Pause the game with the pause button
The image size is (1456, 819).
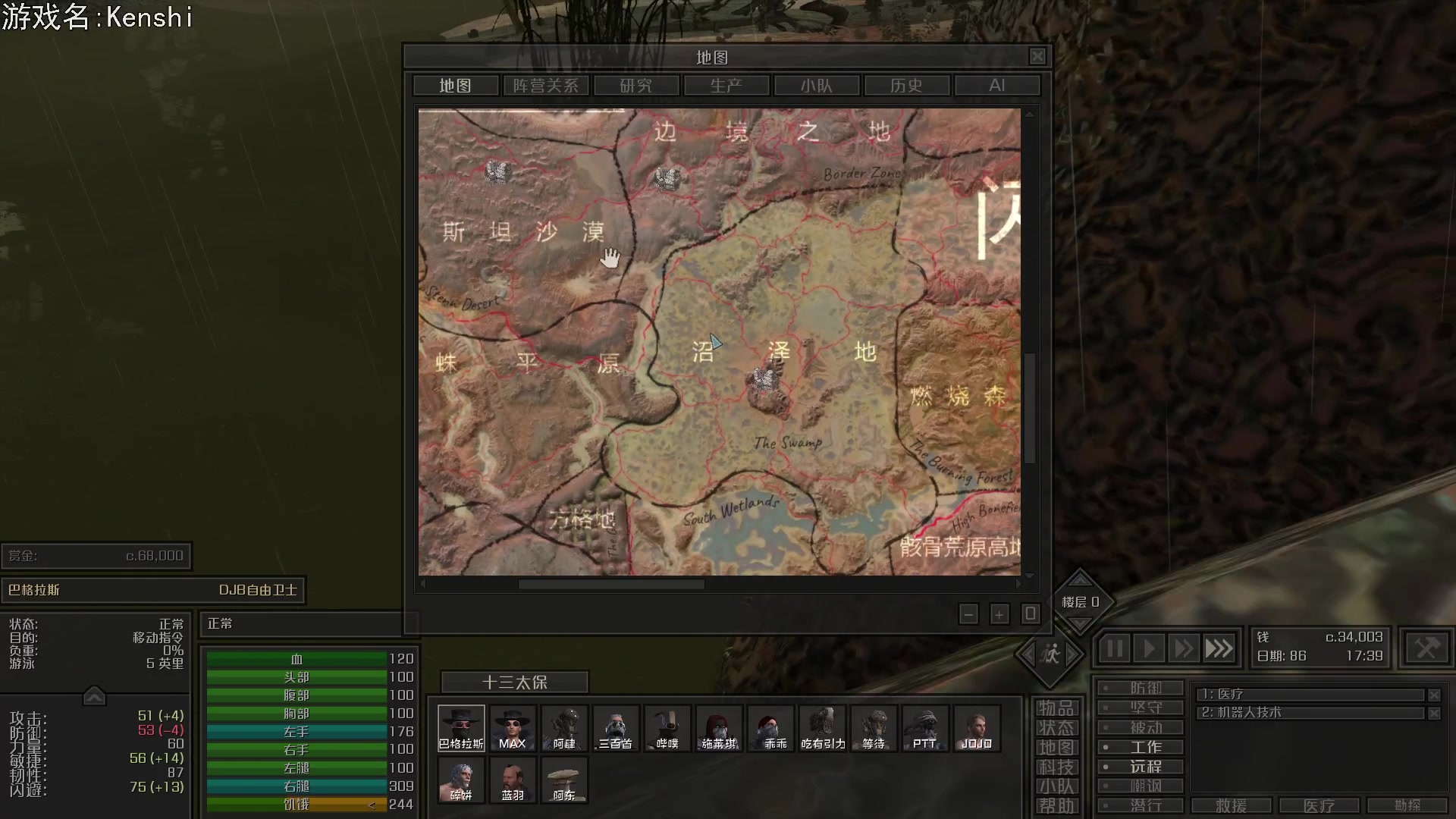tap(1114, 649)
